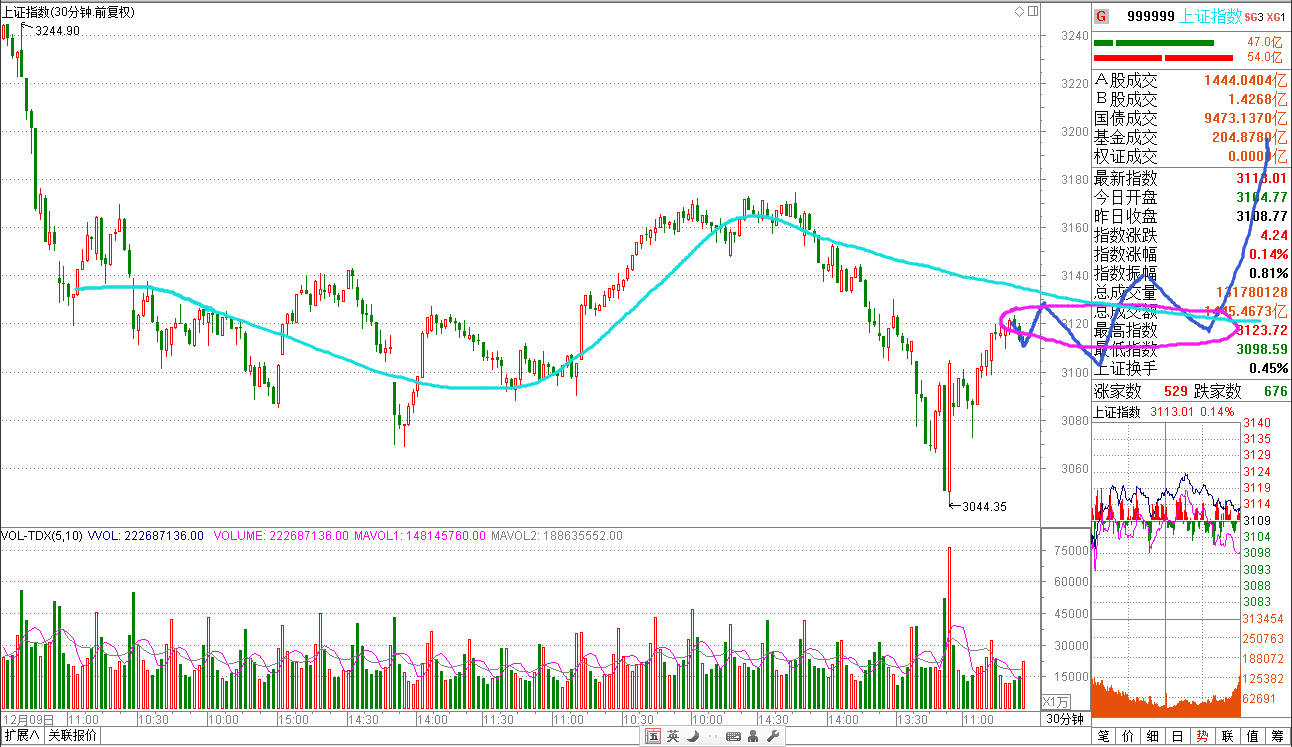Viewport: 1292px width, 747px height.
Task: Expand the 扩展 panel at bottom left
Action: pos(21,737)
